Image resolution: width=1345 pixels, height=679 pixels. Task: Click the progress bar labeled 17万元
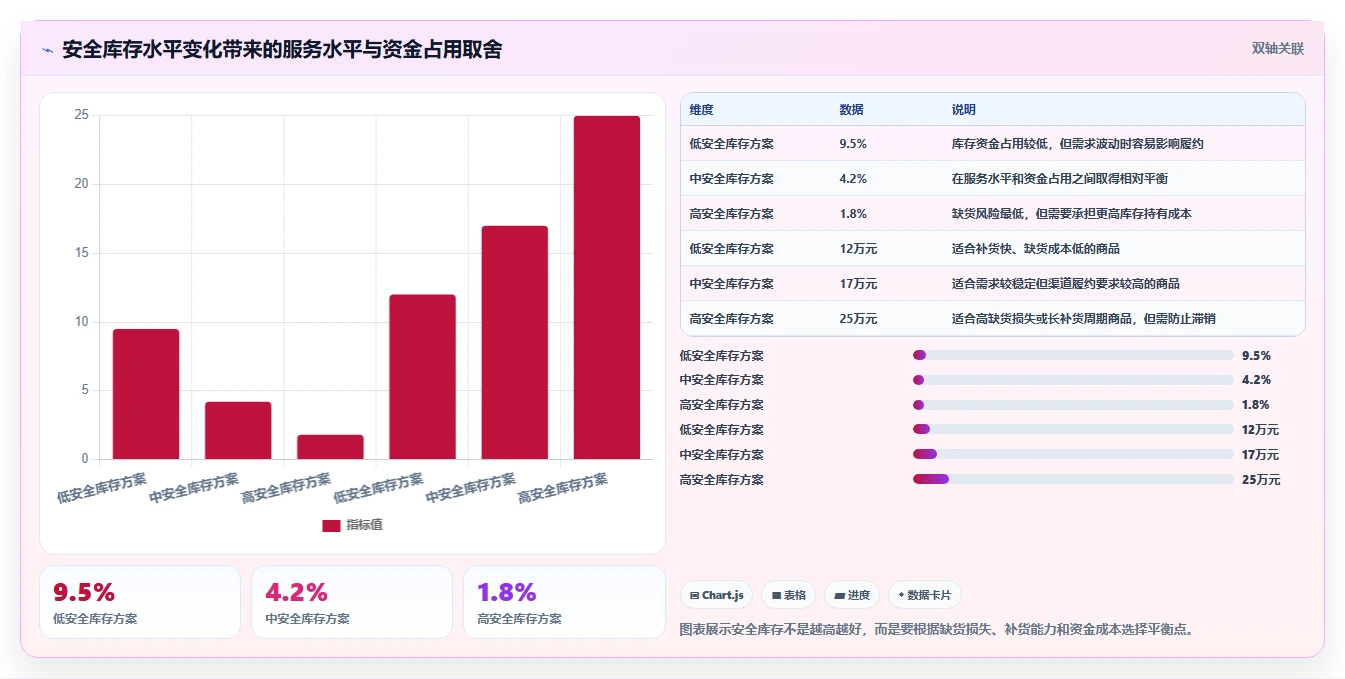tap(1073, 455)
